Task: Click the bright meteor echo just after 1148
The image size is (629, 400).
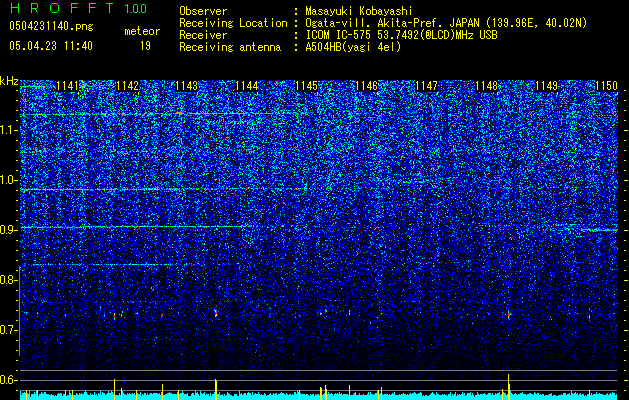Action: [509, 315]
